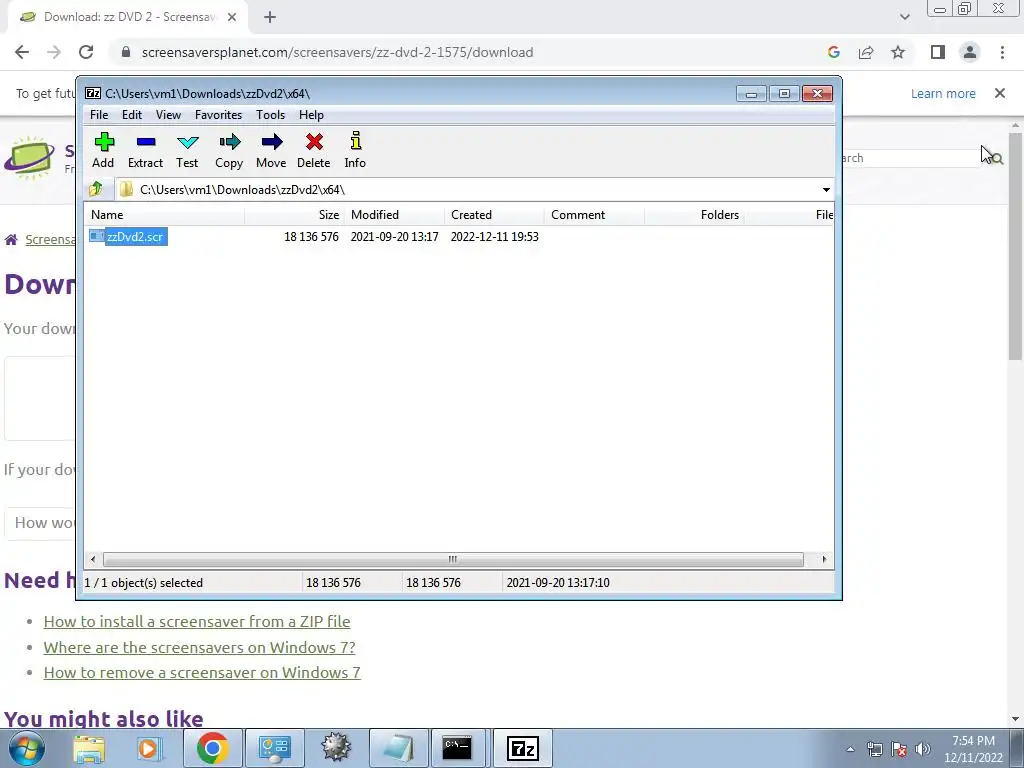Click the Google icon in the address bar
The image size is (1024, 768).
(834, 52)
